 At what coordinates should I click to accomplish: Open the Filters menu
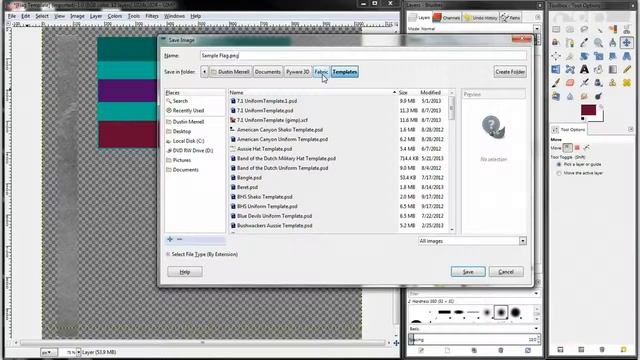point(152,16)
